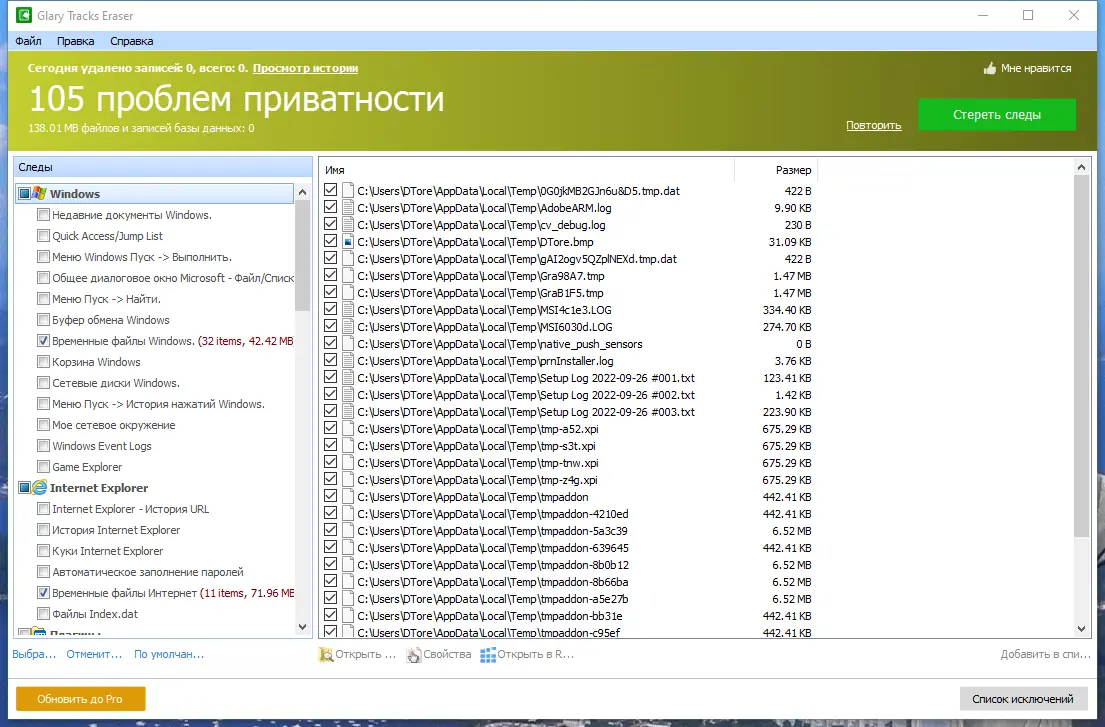Click the 'Отменит...' deselect link
This screenshot has width=1105, height=727.
click(x=94, y=654)
